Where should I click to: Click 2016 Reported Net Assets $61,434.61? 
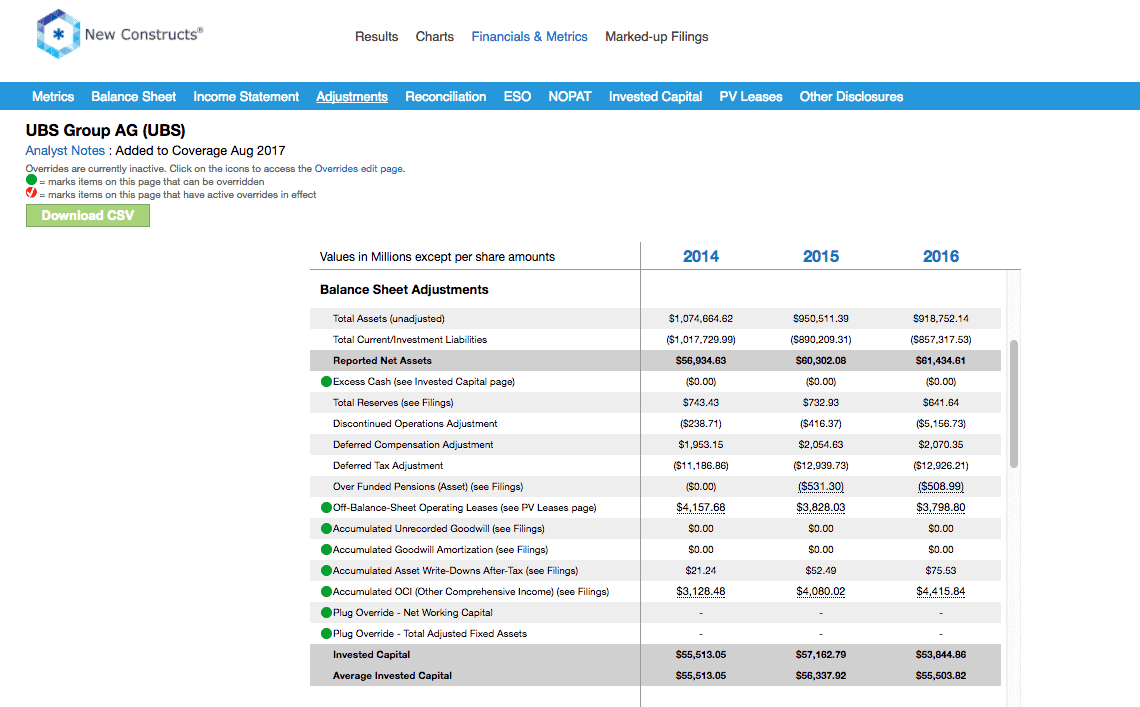click(941, 361)
